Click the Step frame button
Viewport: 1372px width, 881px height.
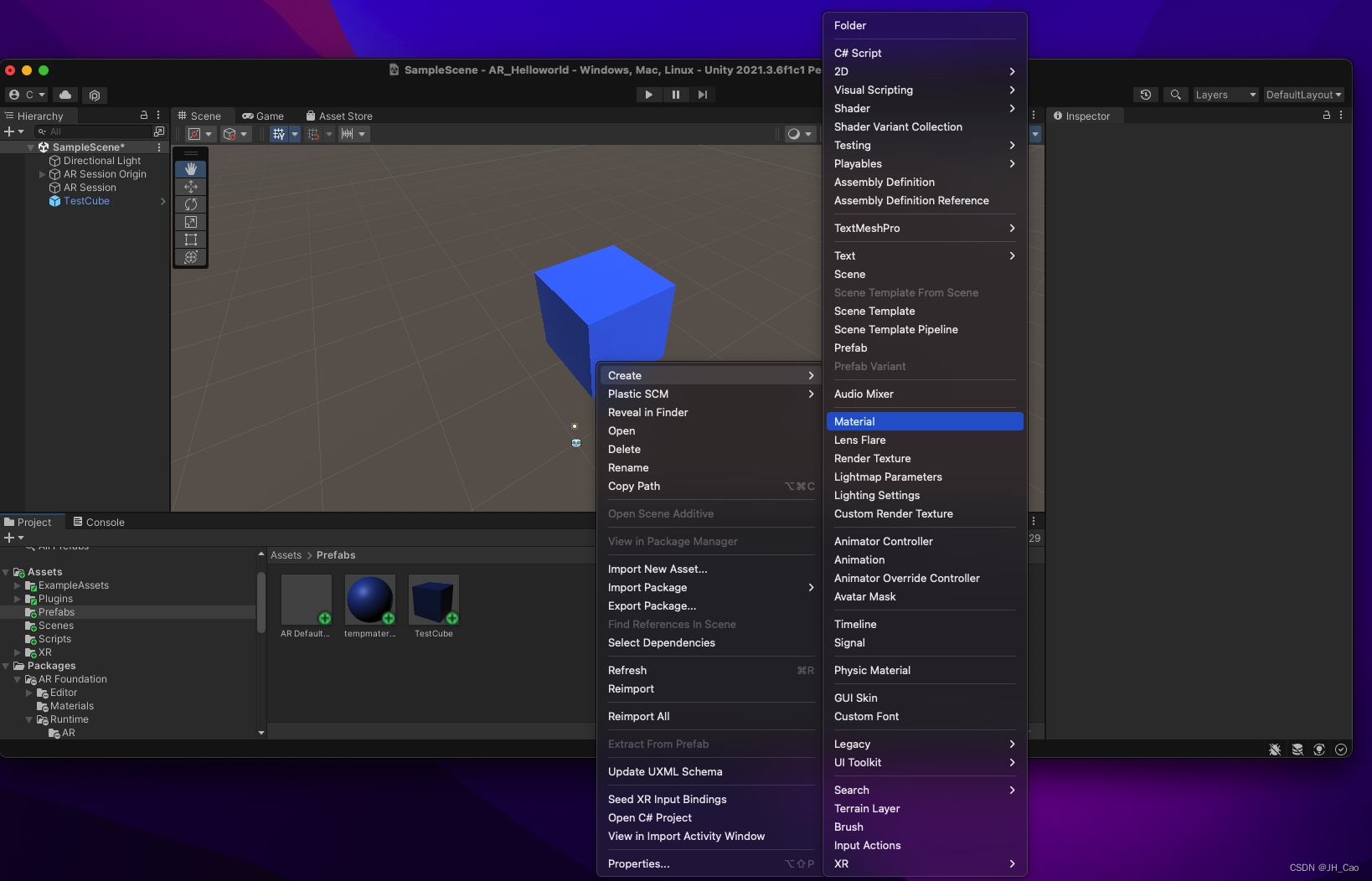click(x=702, y=95)
